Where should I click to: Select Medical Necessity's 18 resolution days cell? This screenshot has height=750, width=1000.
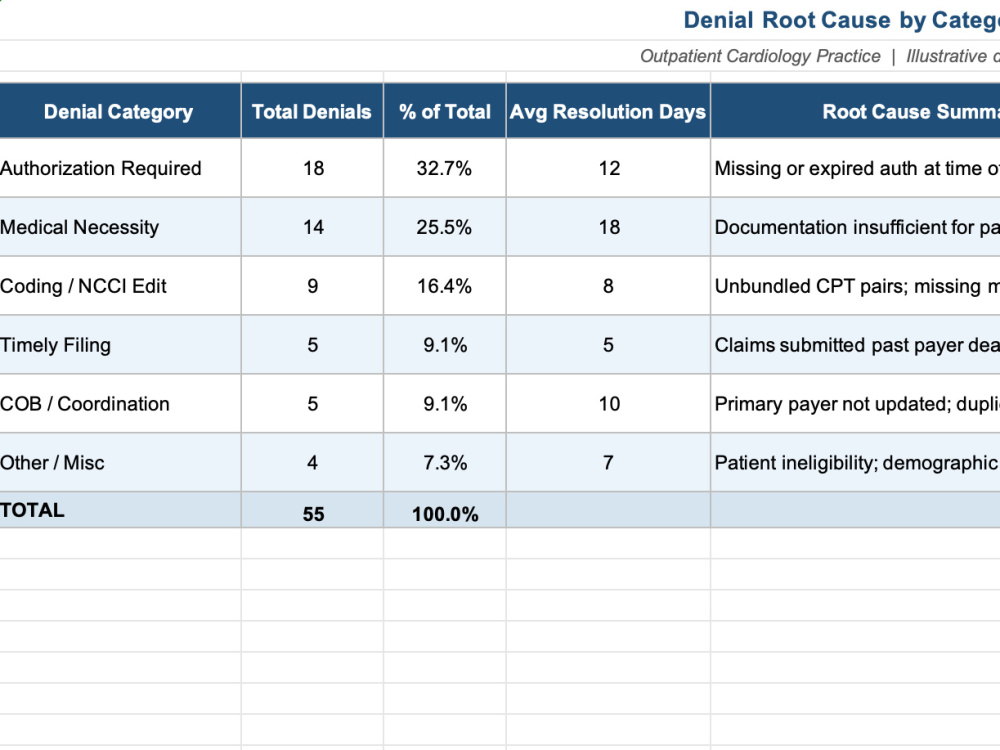tap(608, 227)
